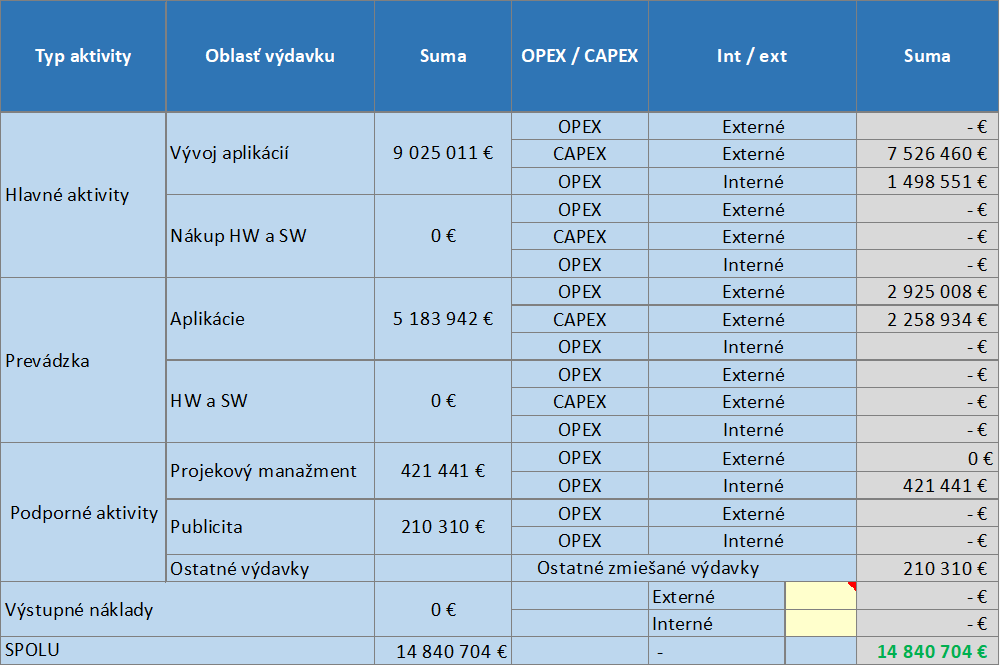Image resolution: width=1000 pixels, height=666 pixels.
Task: Select the 'Aplikácie' cell
Action: click(x=270, y=319)
